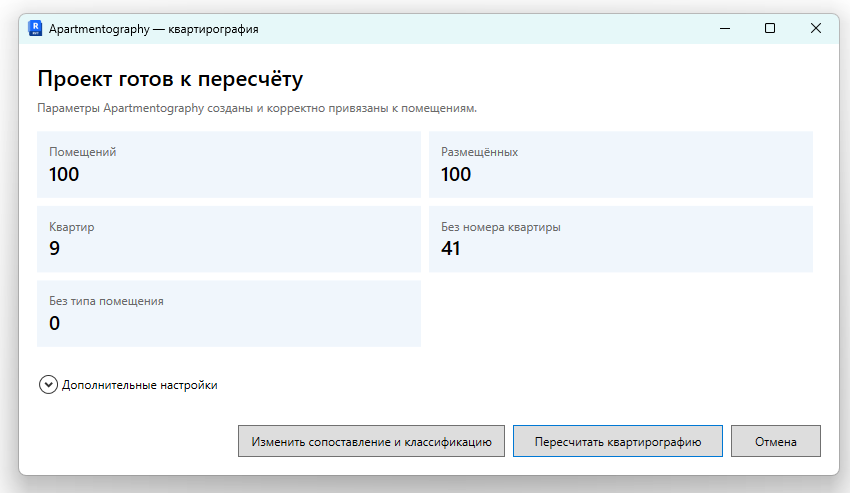
Task: Click Изменить сопоставление и классификацию button
Action: coord(371,441)
